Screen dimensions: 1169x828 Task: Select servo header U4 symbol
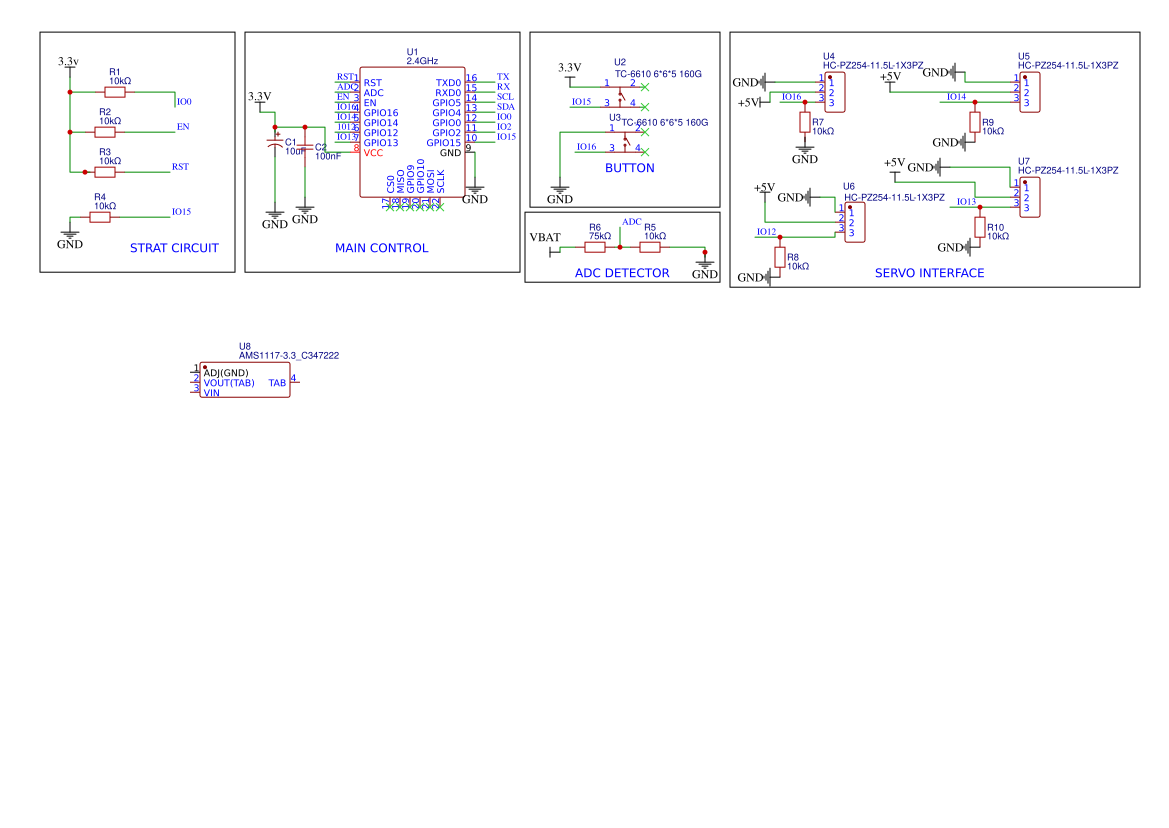(835, 92)
